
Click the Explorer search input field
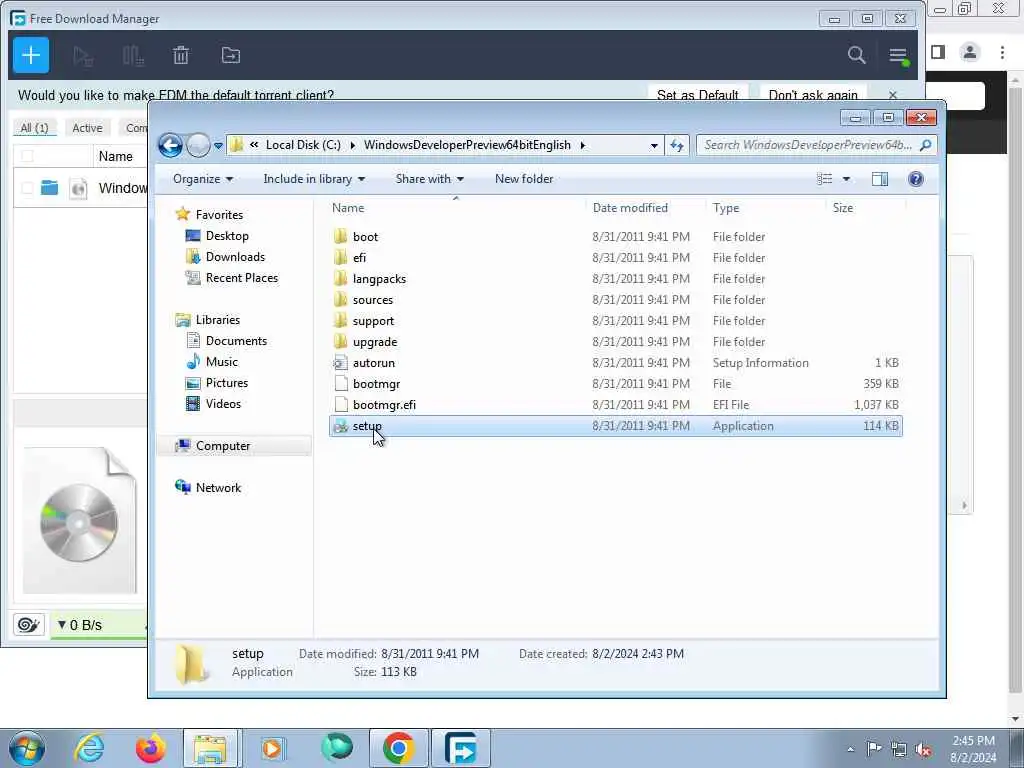coord(808,145)
